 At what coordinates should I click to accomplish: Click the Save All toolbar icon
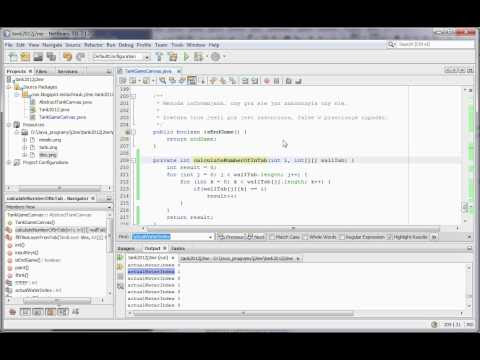pos(51,57)
